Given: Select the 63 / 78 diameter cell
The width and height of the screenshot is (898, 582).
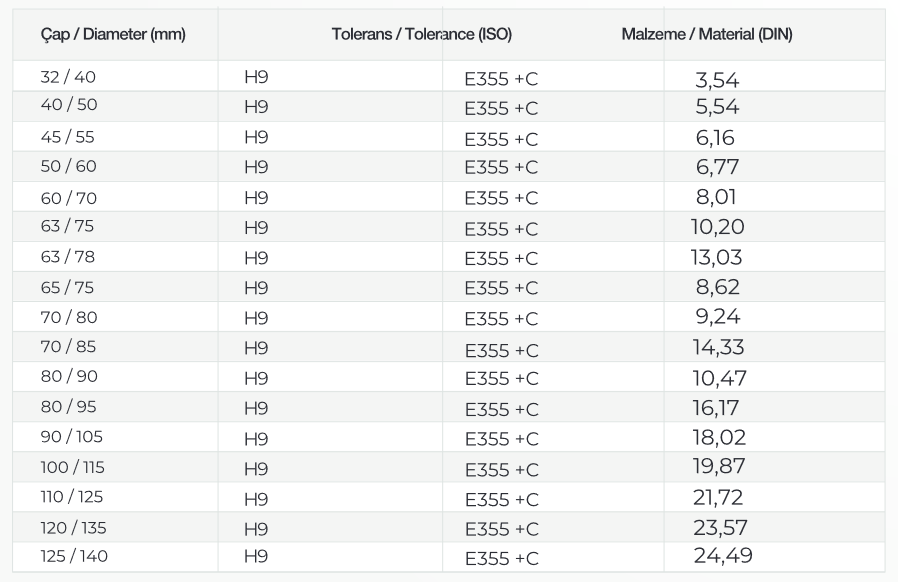Looking at the screenshot, I should coord(69,257).
